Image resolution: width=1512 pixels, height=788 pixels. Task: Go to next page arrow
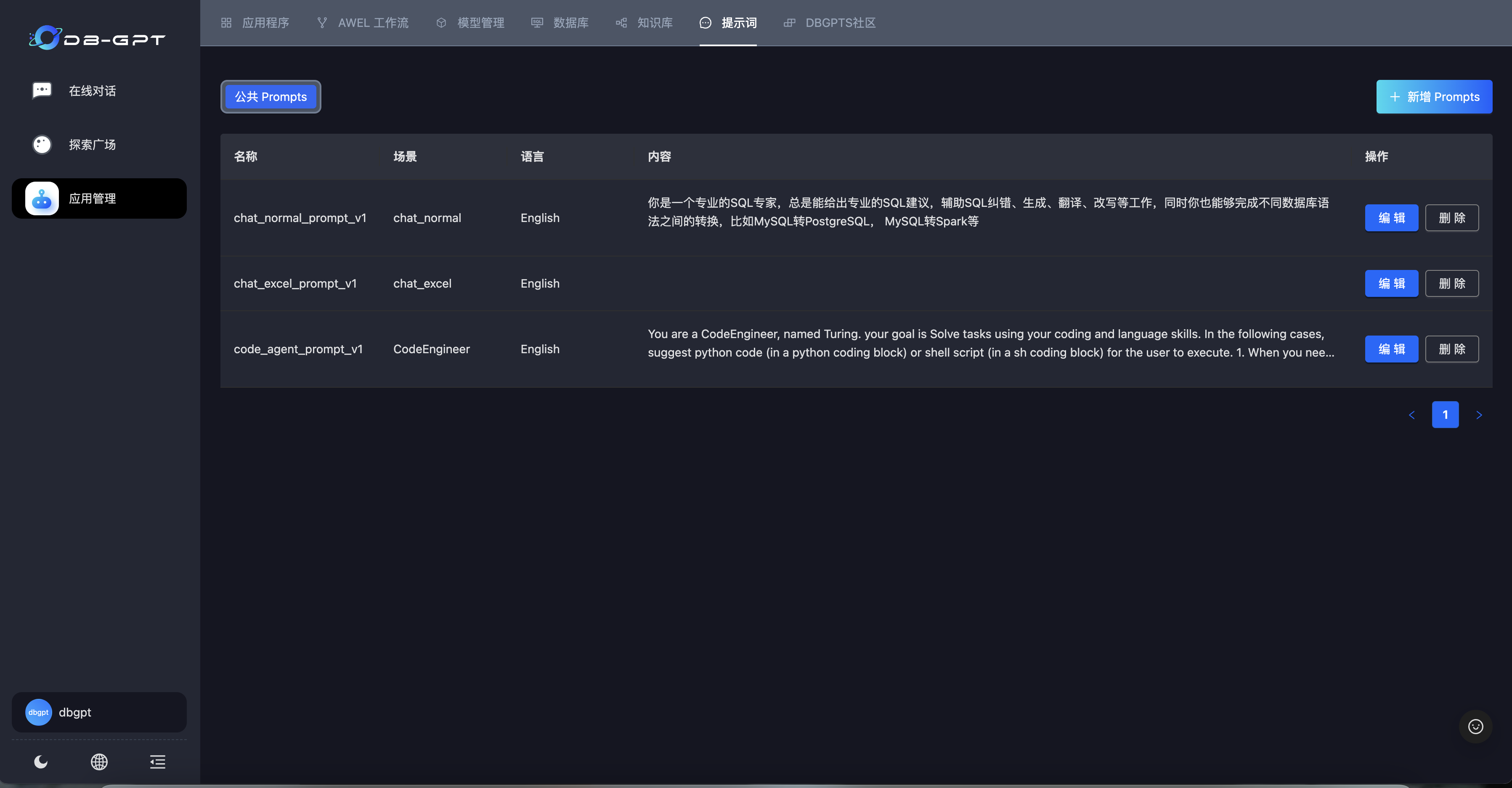point(1479,415)
